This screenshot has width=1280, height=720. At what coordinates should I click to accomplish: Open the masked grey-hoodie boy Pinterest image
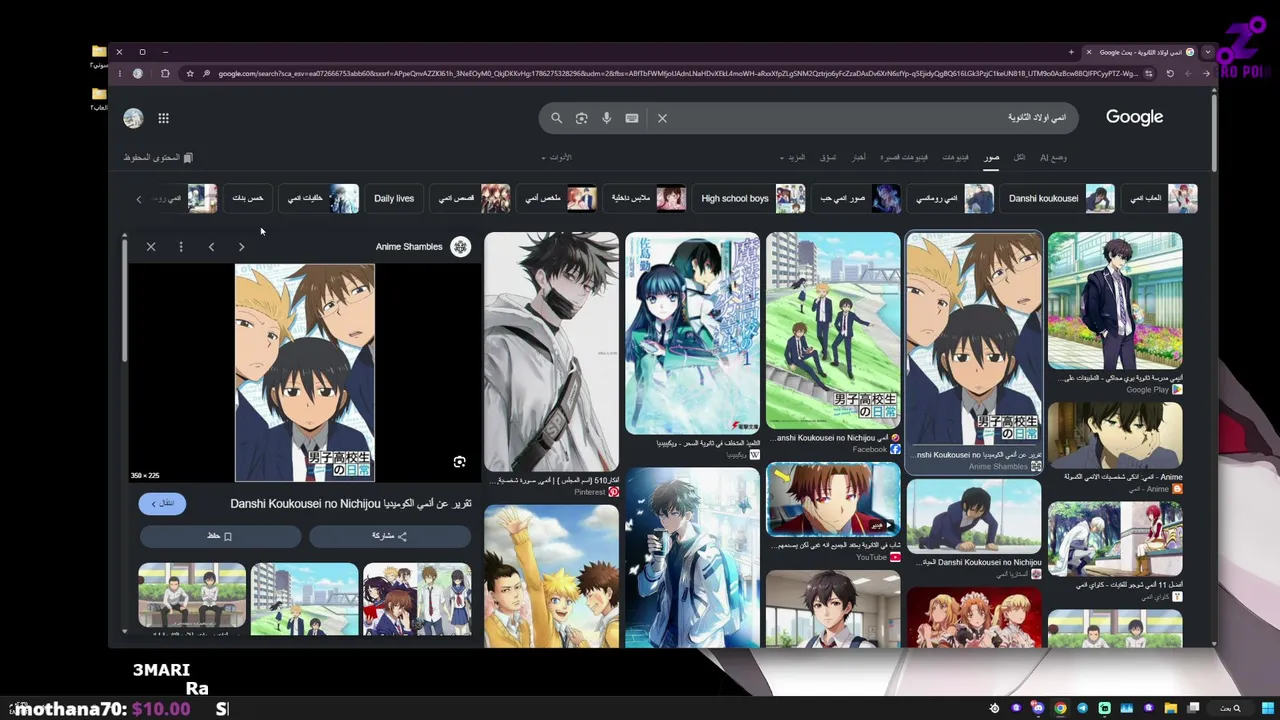[x=552, y=350]
